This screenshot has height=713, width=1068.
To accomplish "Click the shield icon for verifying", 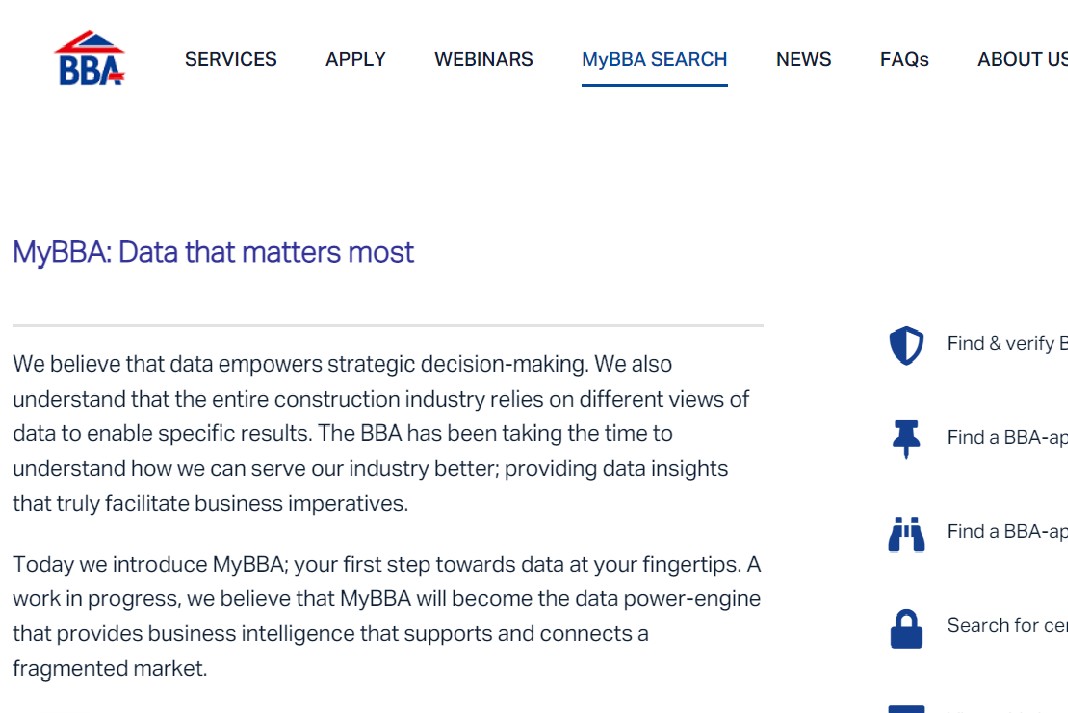I will coord(906,345).
